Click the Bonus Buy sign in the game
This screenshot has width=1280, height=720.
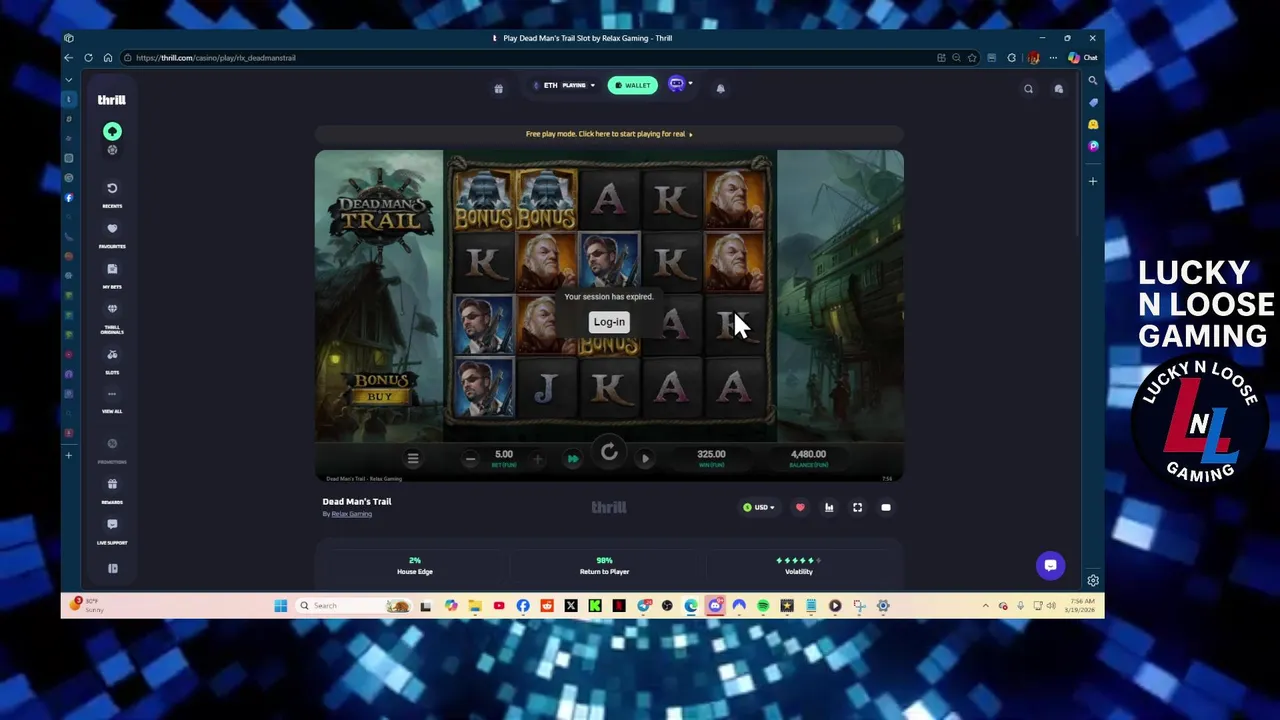point(380,388)
